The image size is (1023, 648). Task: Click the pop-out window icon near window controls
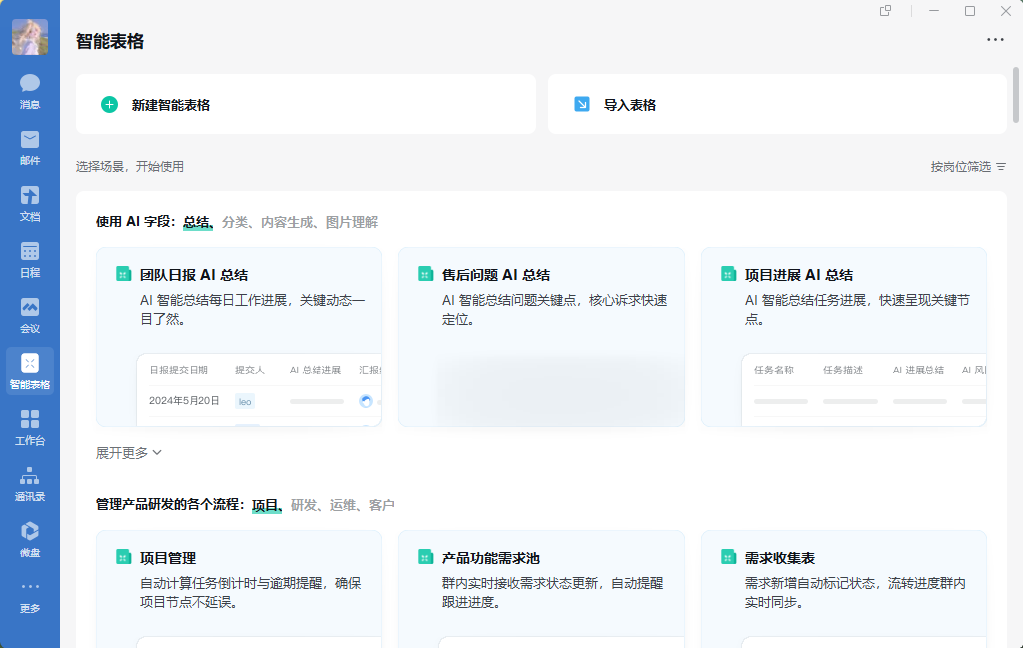click(884, 11)
